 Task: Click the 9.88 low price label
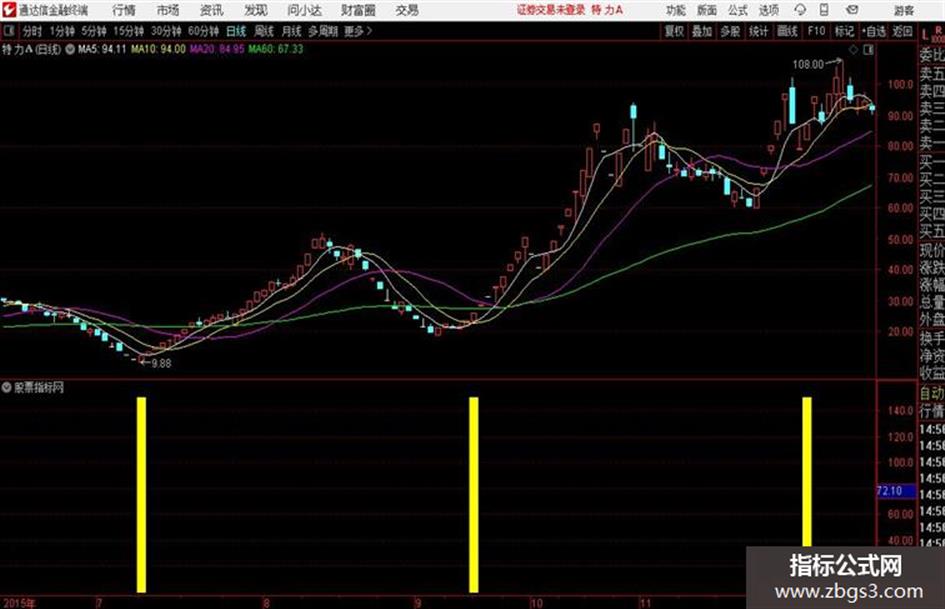(161, 363)
